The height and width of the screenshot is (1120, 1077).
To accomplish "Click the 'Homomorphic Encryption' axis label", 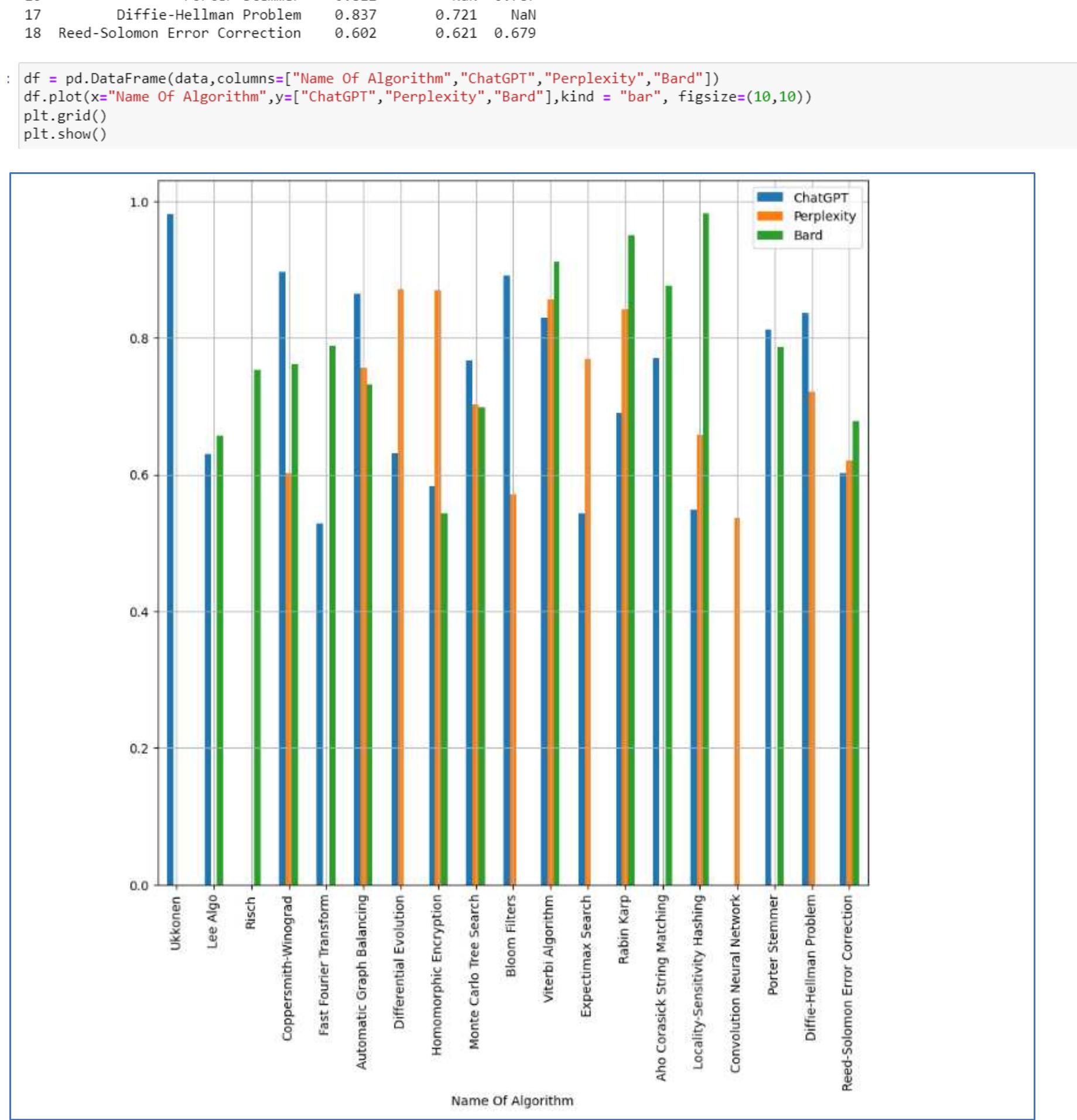I will [437, 976].
